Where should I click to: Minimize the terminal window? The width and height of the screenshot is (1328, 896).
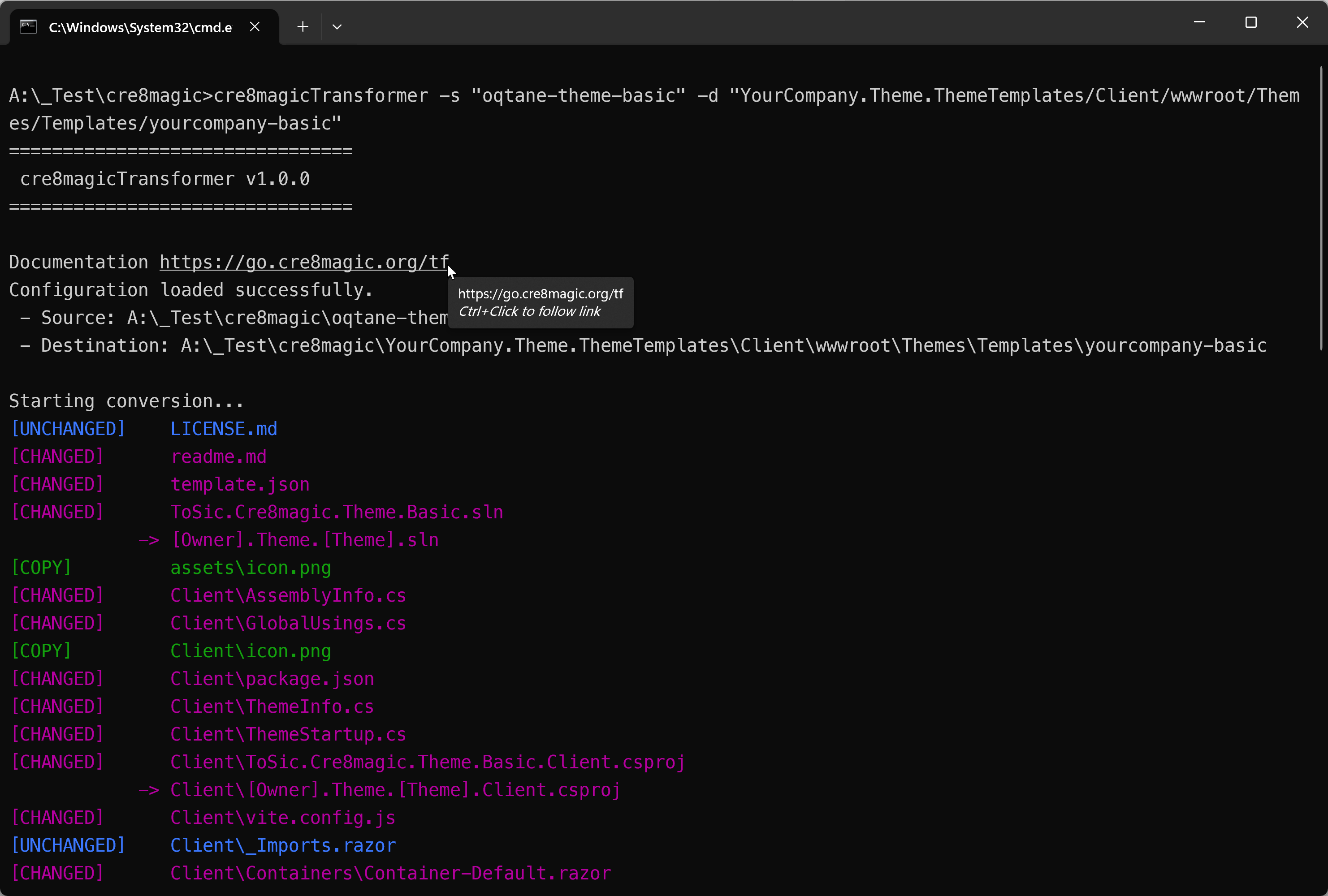tap(1199, 23)
